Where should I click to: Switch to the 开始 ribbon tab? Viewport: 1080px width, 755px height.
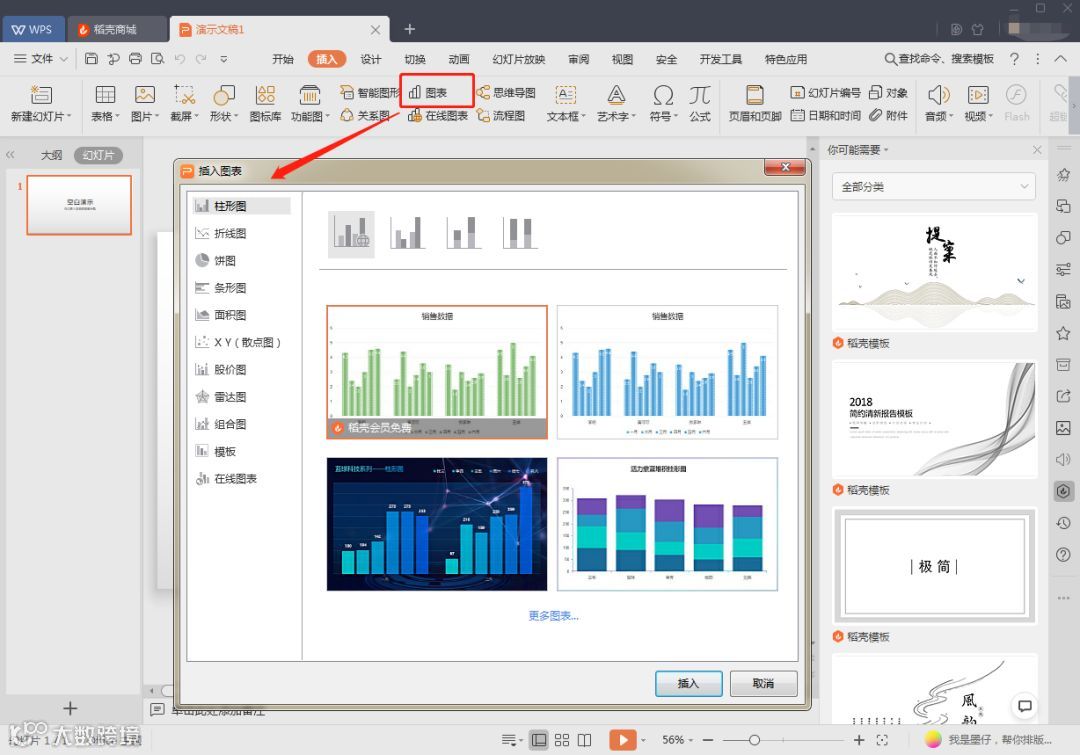282,59
